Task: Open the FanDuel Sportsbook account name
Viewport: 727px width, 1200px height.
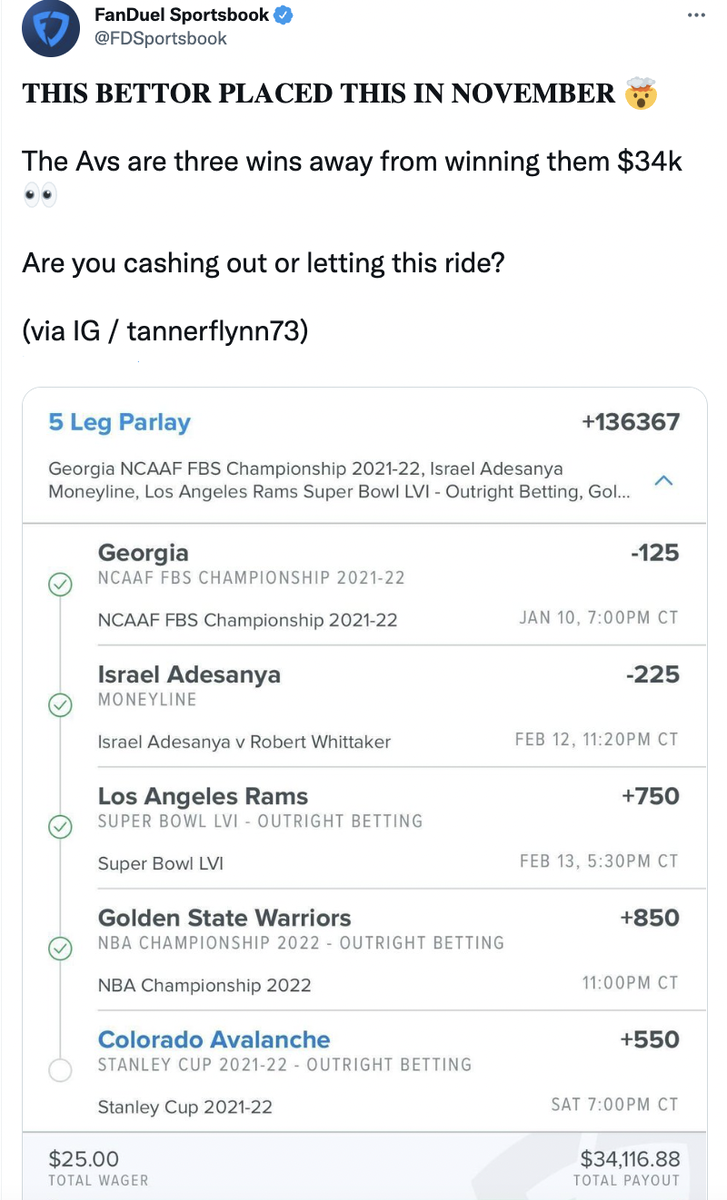Action: point(181,15)
